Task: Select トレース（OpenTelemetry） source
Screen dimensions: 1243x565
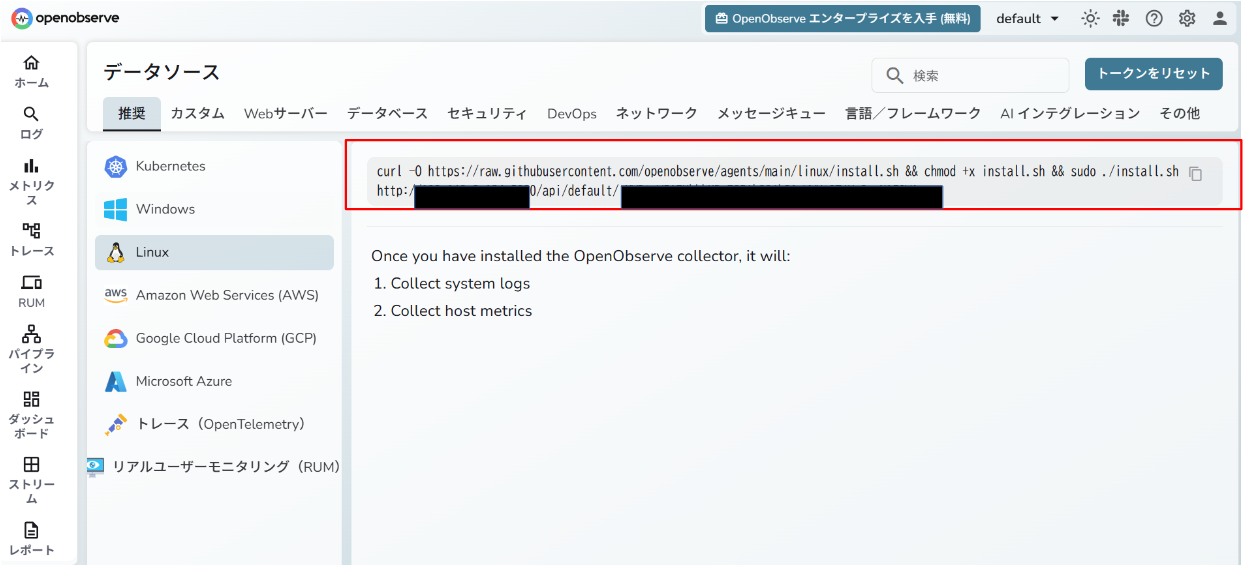Action: (x=214, y=424)
